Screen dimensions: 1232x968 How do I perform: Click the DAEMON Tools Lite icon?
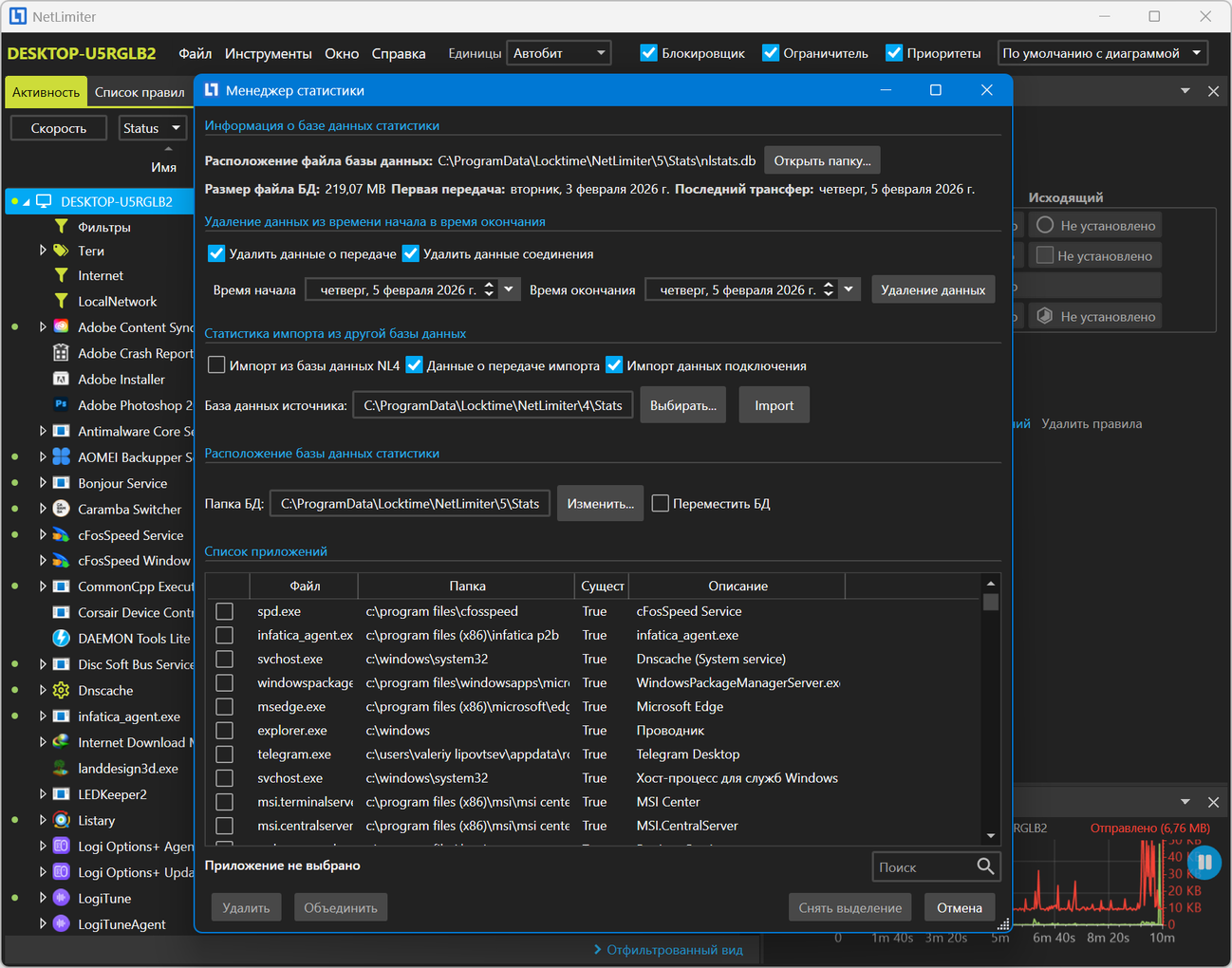coord(62,638)
